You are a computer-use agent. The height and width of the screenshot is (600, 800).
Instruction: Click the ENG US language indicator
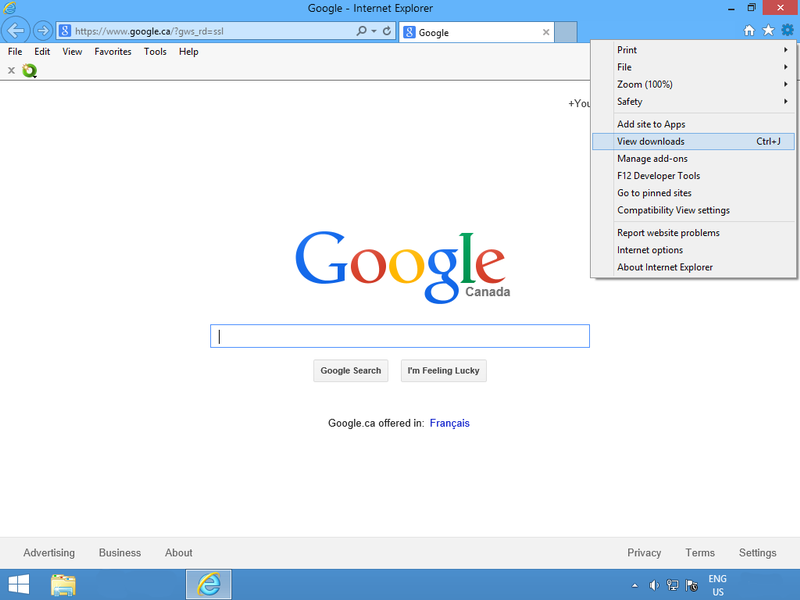pos(717,585)
